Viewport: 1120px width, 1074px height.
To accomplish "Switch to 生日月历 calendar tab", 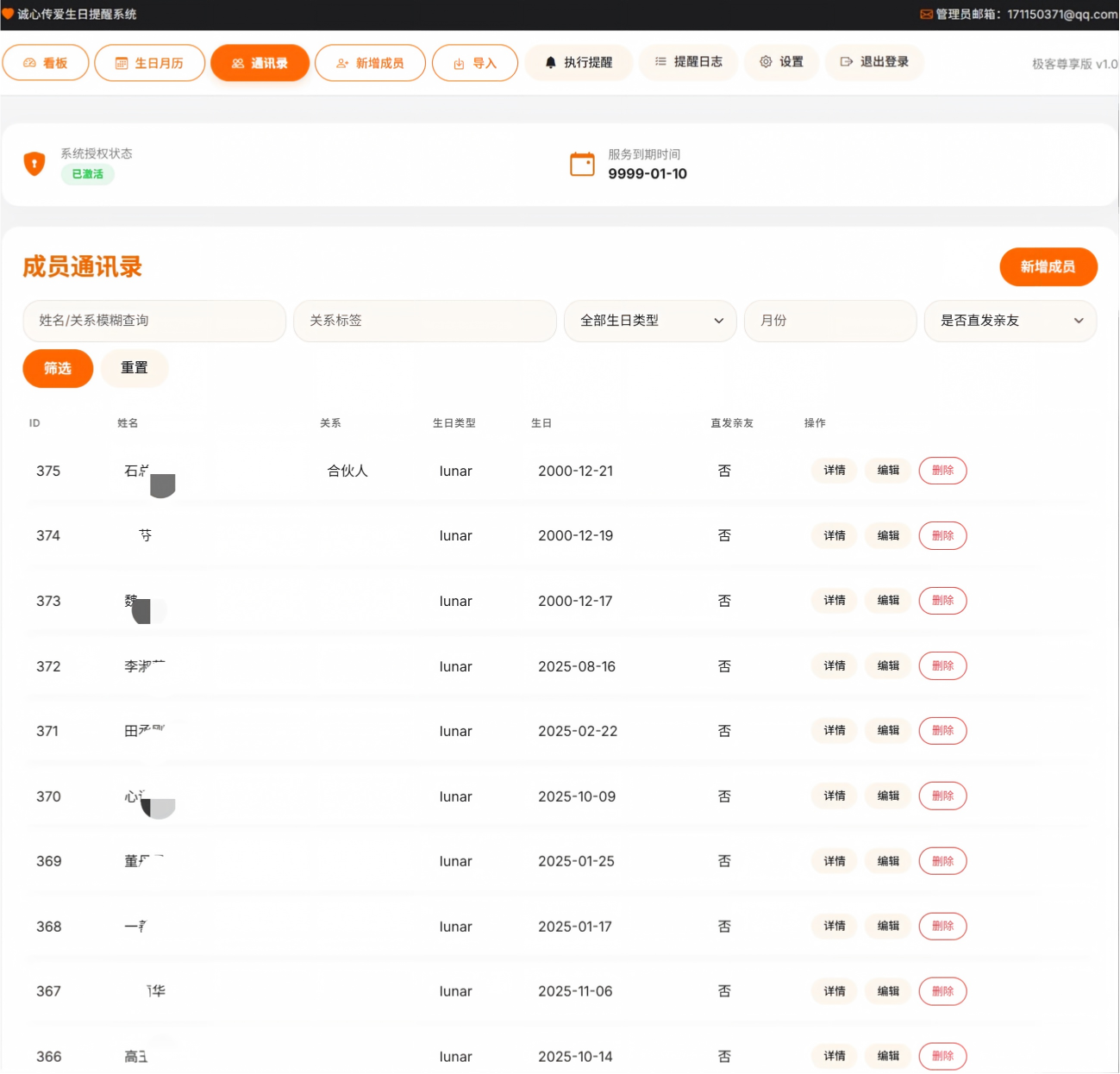I will (x=149, y=63).
